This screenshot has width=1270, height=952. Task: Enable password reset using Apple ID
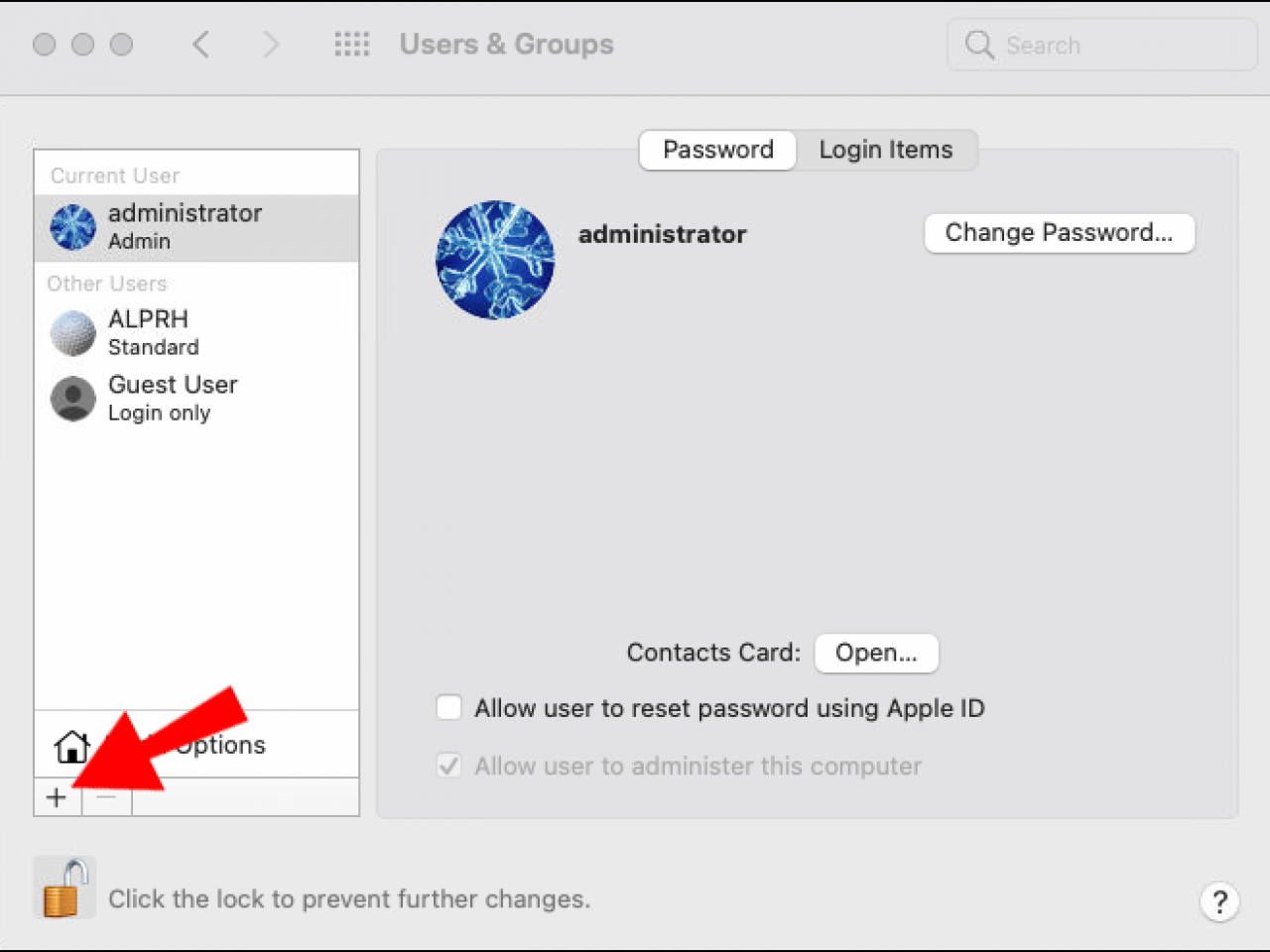tap(448, 707)
